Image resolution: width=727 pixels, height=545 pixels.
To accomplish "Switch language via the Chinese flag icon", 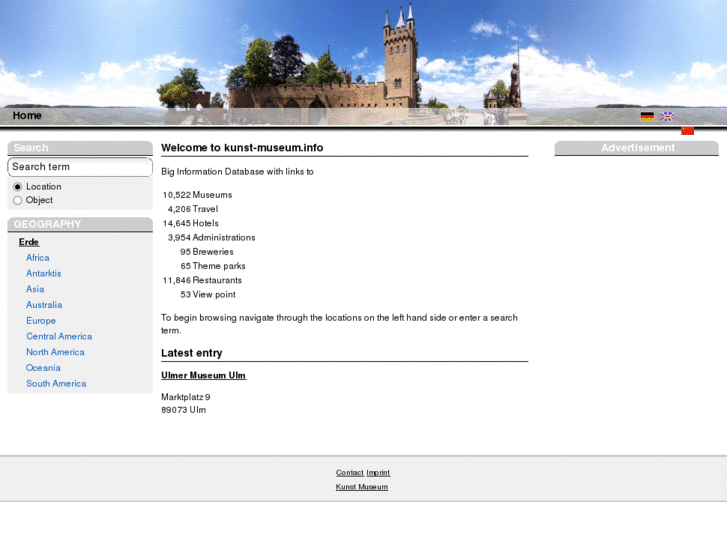I will pyautogui.click(x=687, y=131).
